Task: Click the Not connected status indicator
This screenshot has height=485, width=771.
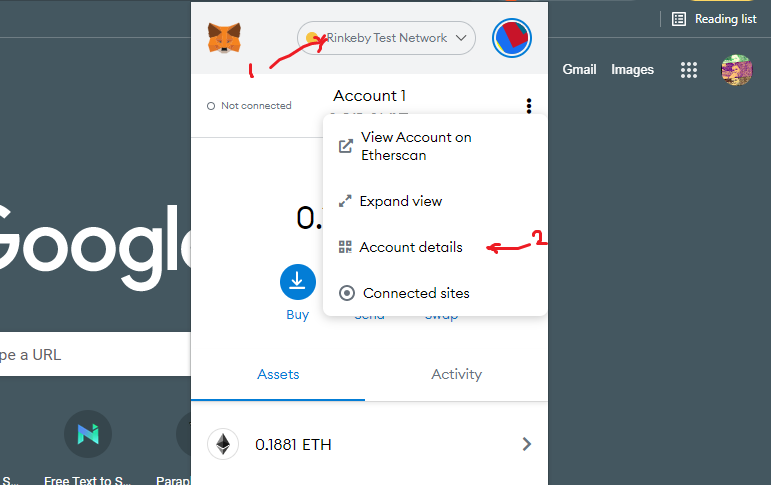Action: coord(249,106)
